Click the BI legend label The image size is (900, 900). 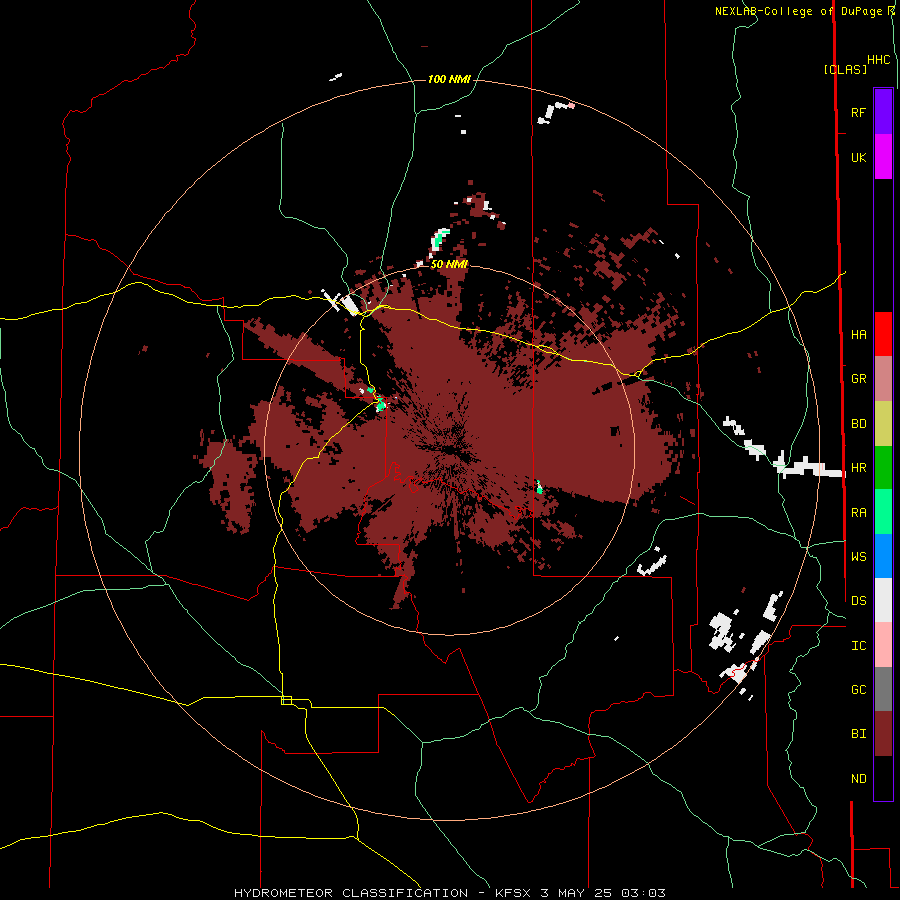click(x=858, y=734)
